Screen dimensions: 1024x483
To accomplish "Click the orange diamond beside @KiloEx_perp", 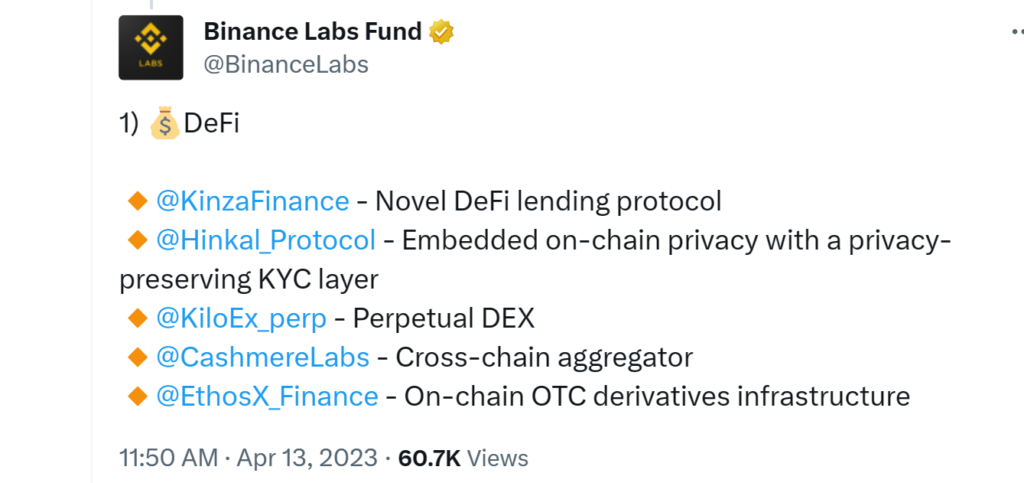I will pos(137,319).
